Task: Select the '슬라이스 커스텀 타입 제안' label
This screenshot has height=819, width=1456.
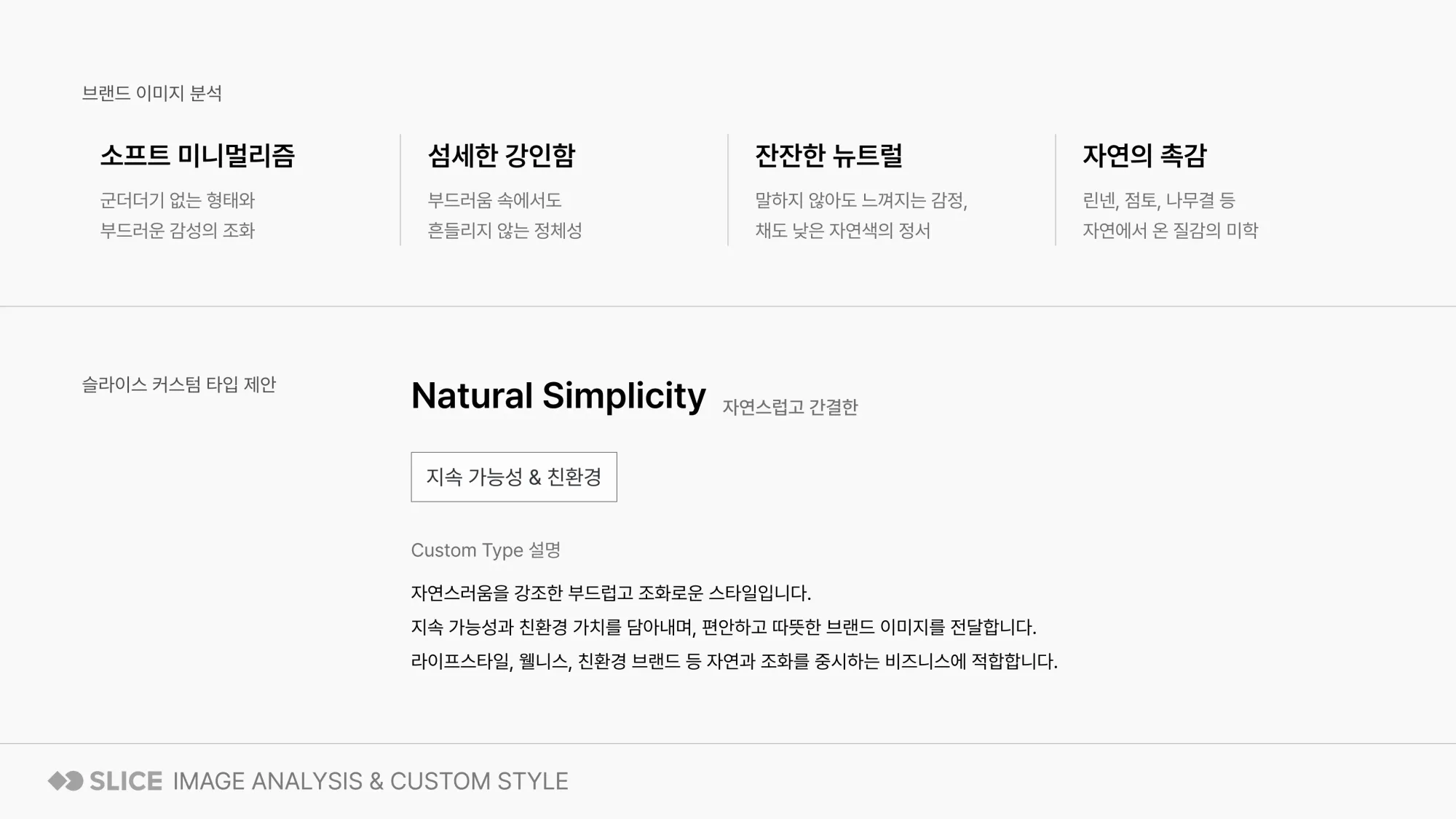Action: tap(179, 384)
